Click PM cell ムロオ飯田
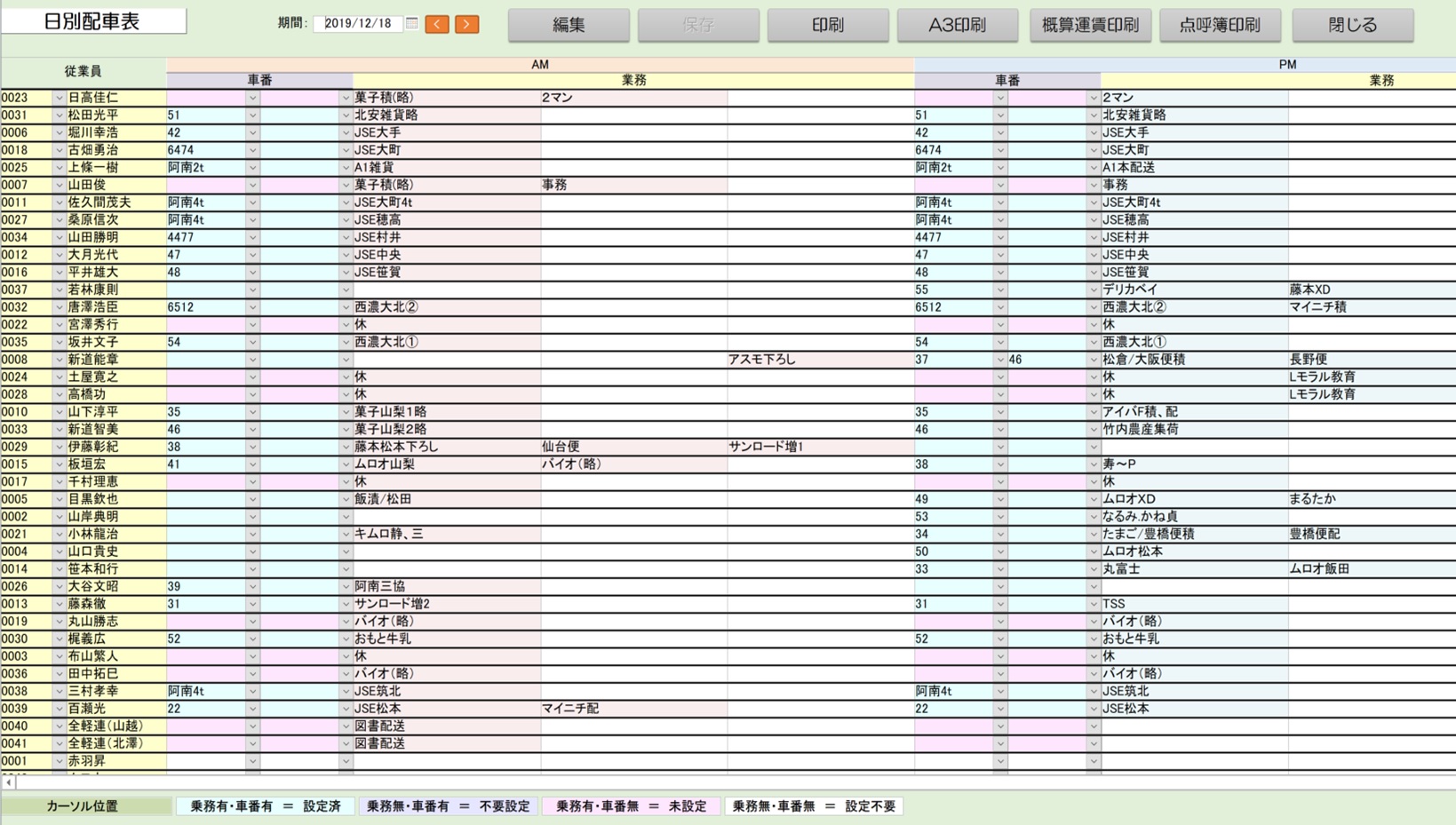Image resolution: width=1456 pixels, height=825 pixels. tap(1372, 569)
